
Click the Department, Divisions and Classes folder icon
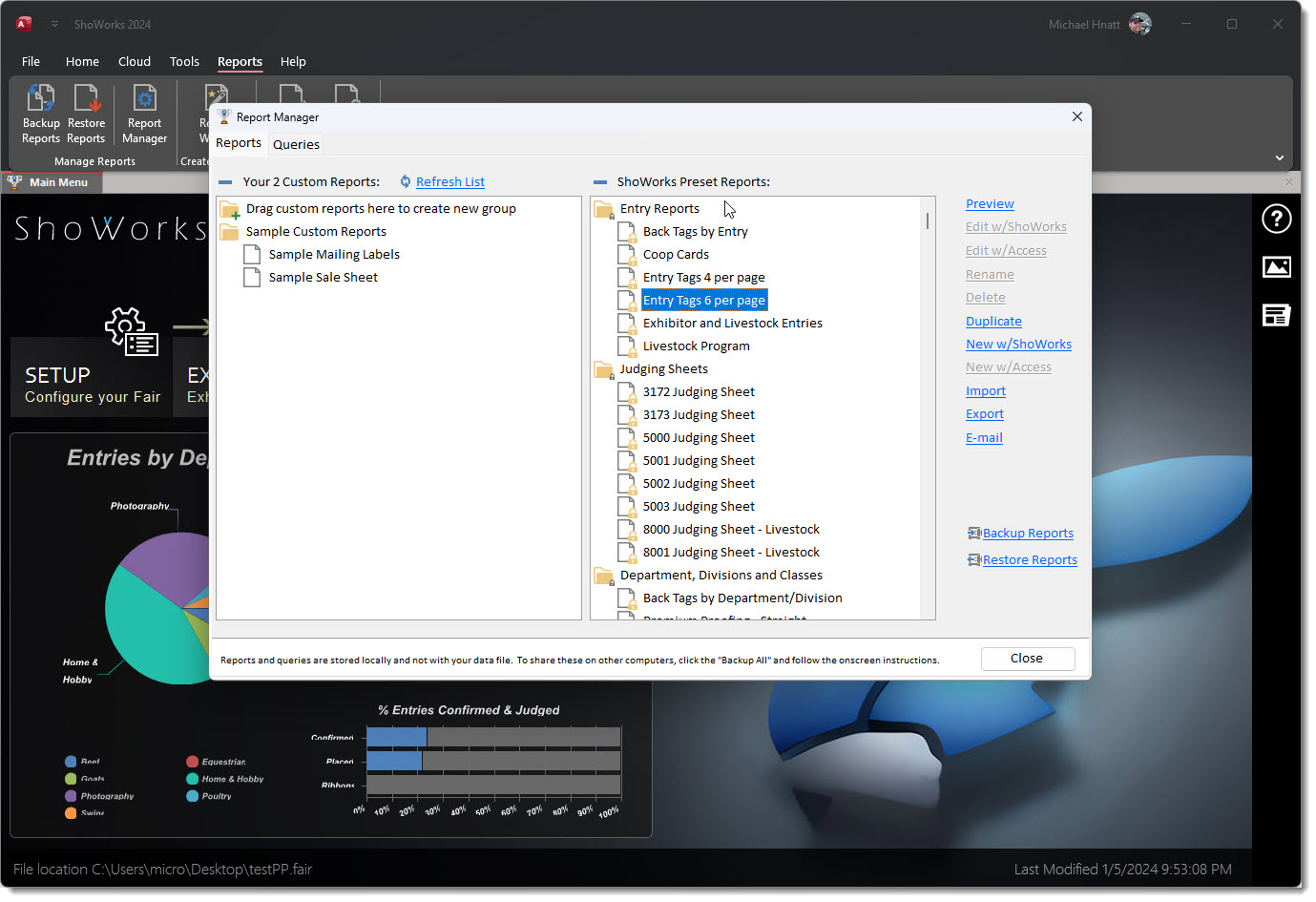[603, 576]
